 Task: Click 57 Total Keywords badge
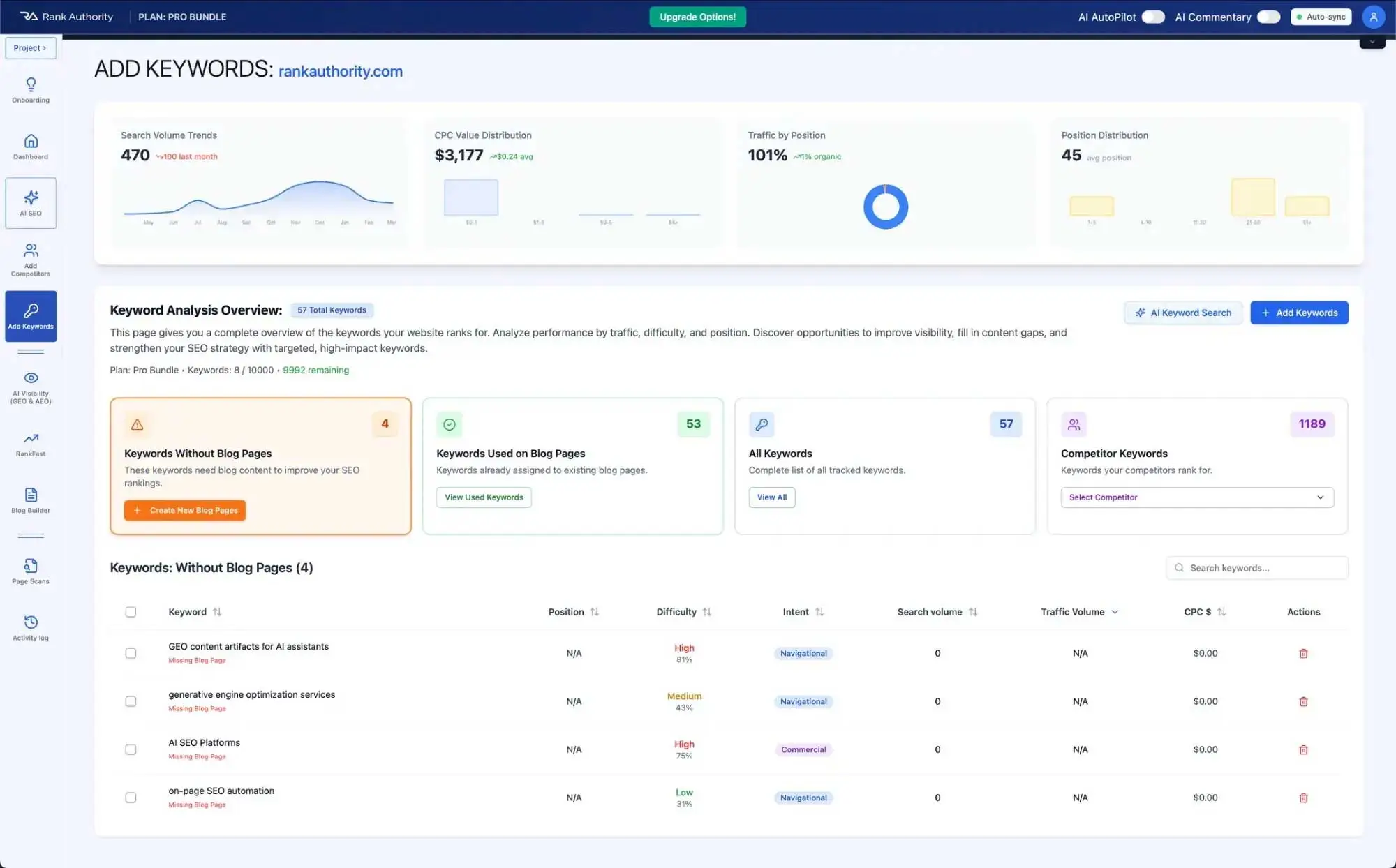tap(332, 310)
